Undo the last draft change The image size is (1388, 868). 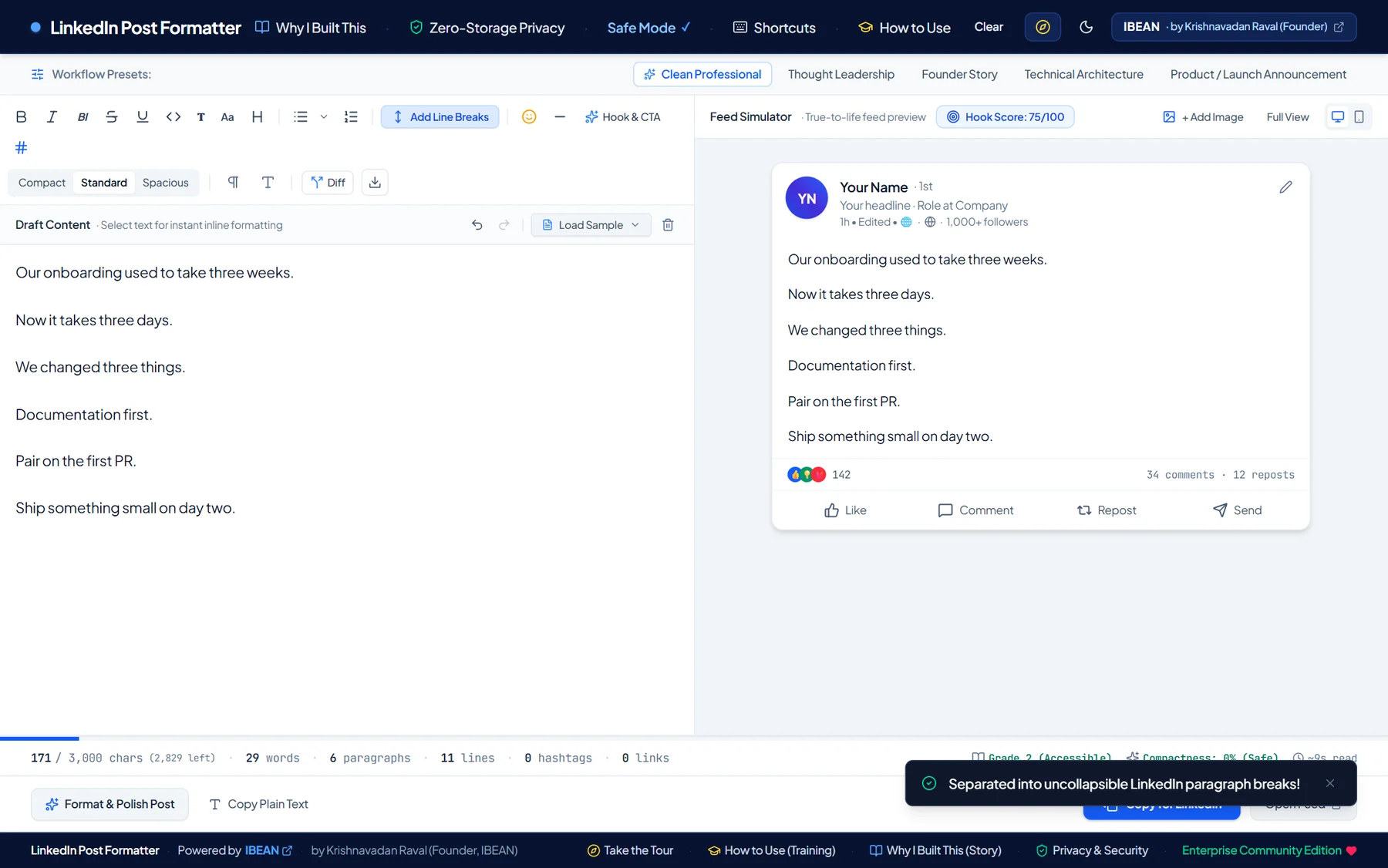pyautogui.click(x=477, y=225)
